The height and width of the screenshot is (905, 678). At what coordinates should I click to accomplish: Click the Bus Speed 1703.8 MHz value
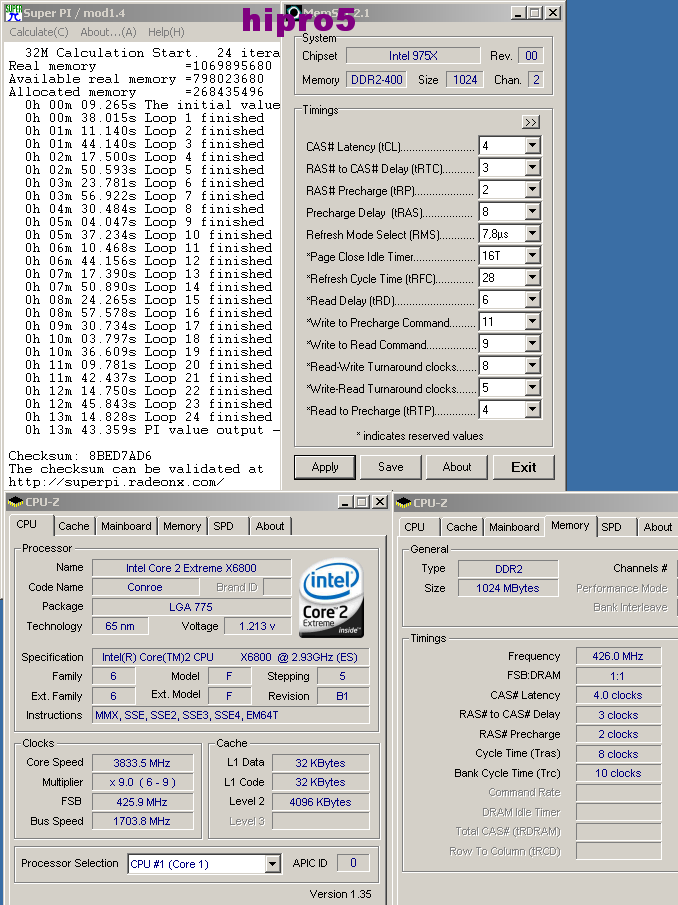[x=142, y=821]
